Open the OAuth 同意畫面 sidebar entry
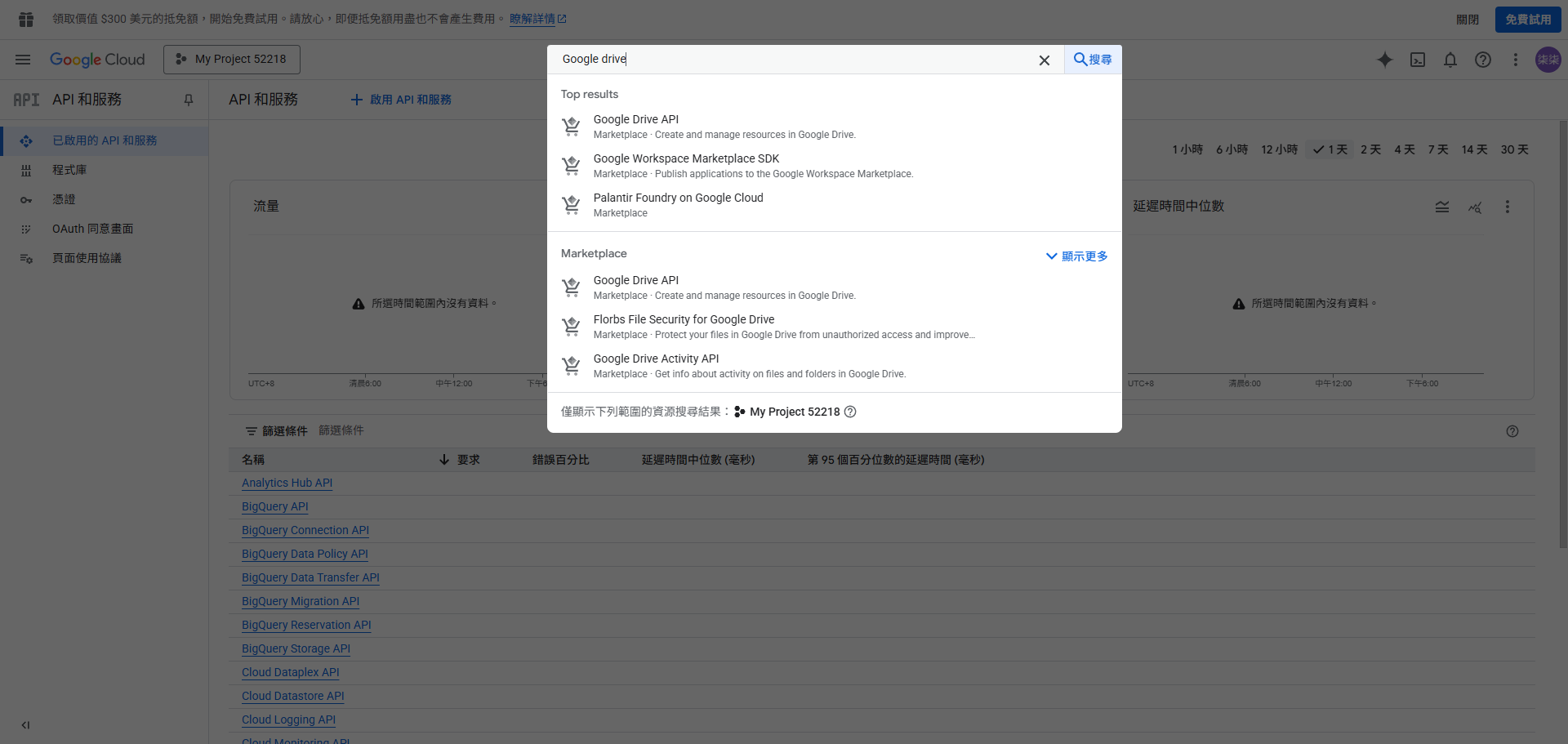 click(94, 229)
